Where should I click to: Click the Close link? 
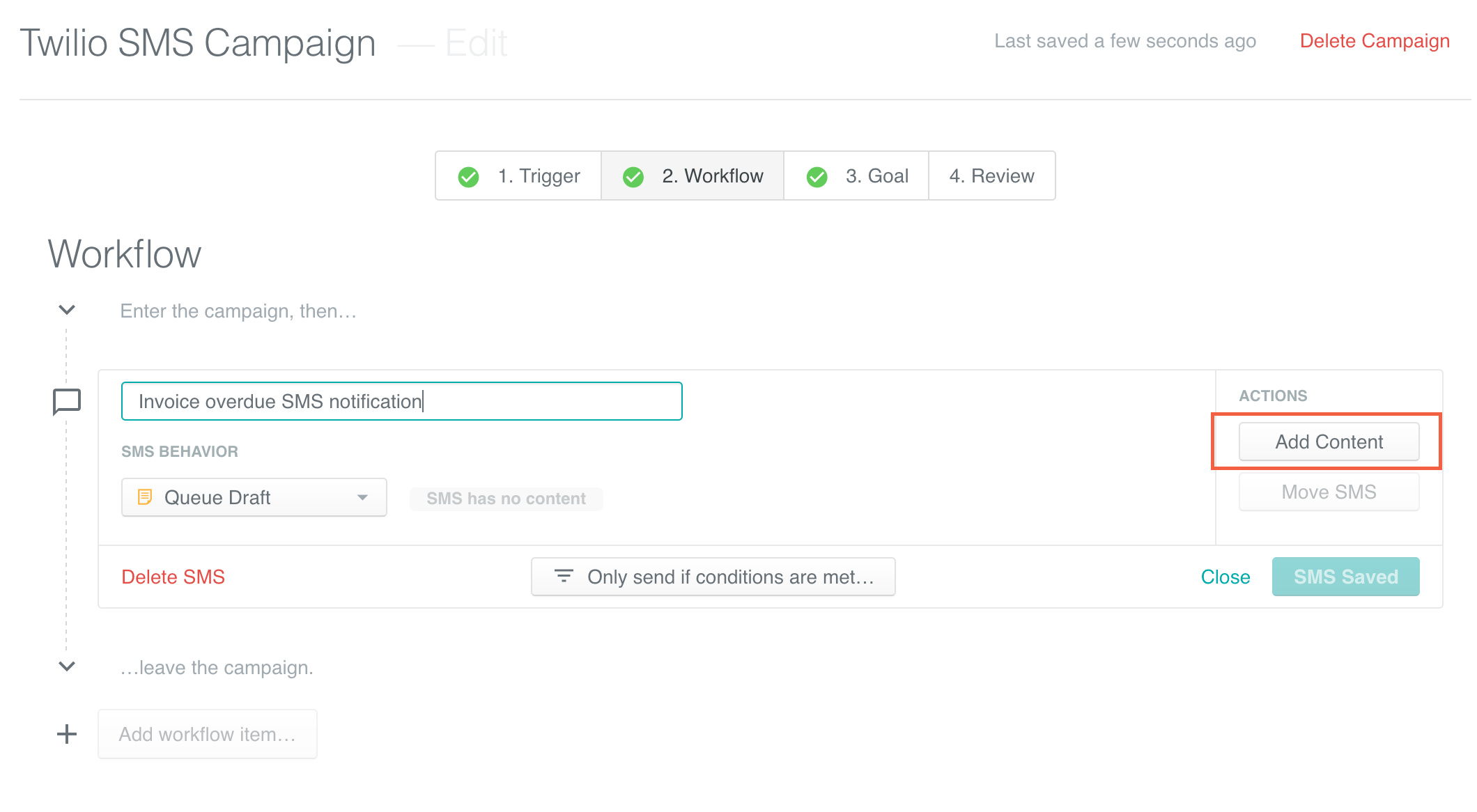[x=1225, y=577]
